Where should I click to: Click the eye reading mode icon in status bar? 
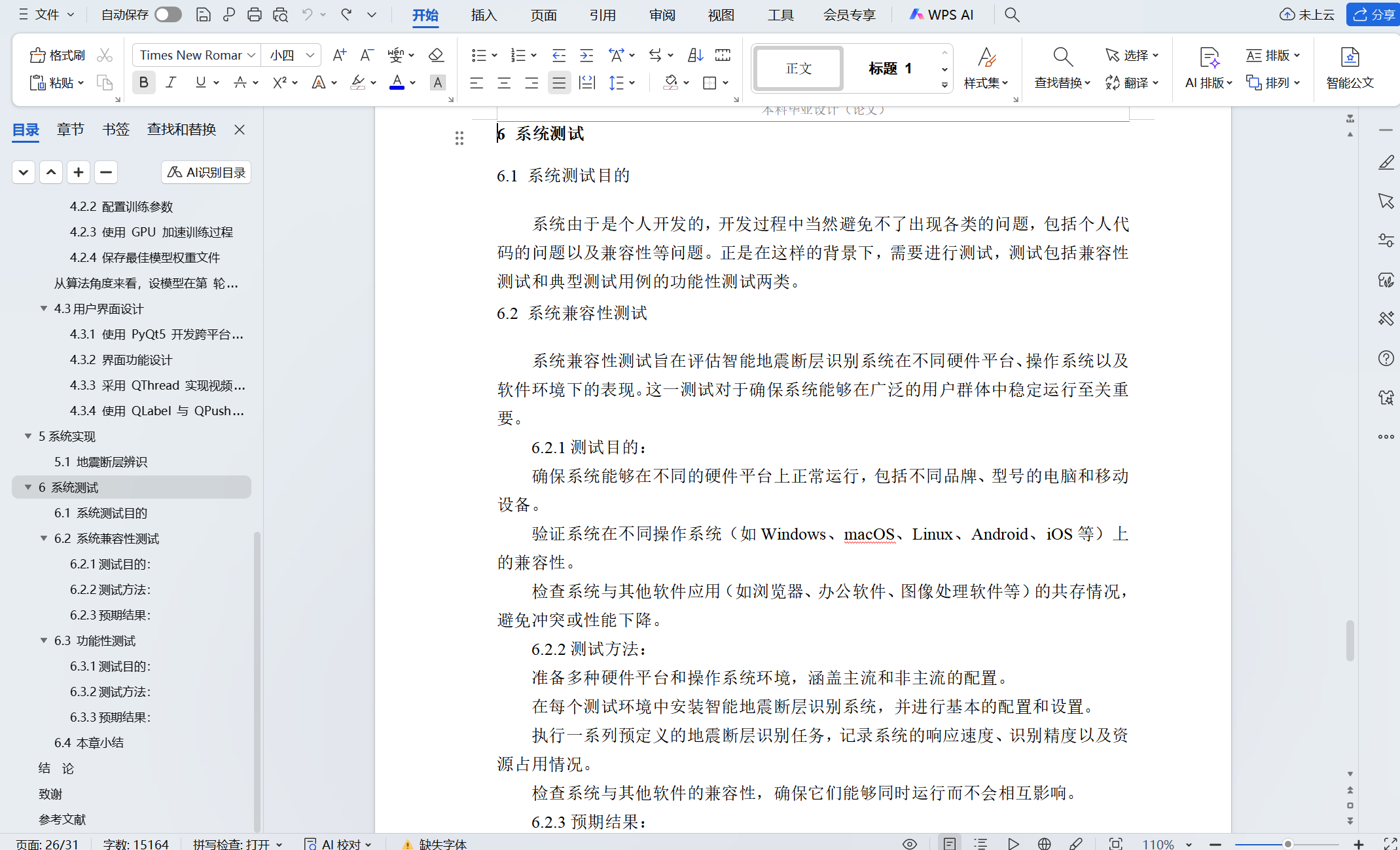coord(910,843)
